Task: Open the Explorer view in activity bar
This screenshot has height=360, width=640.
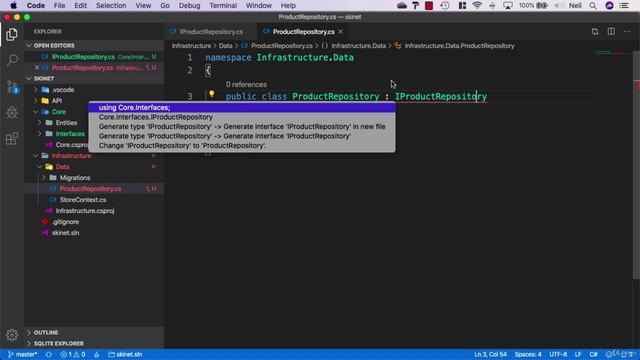Action: 12,34
